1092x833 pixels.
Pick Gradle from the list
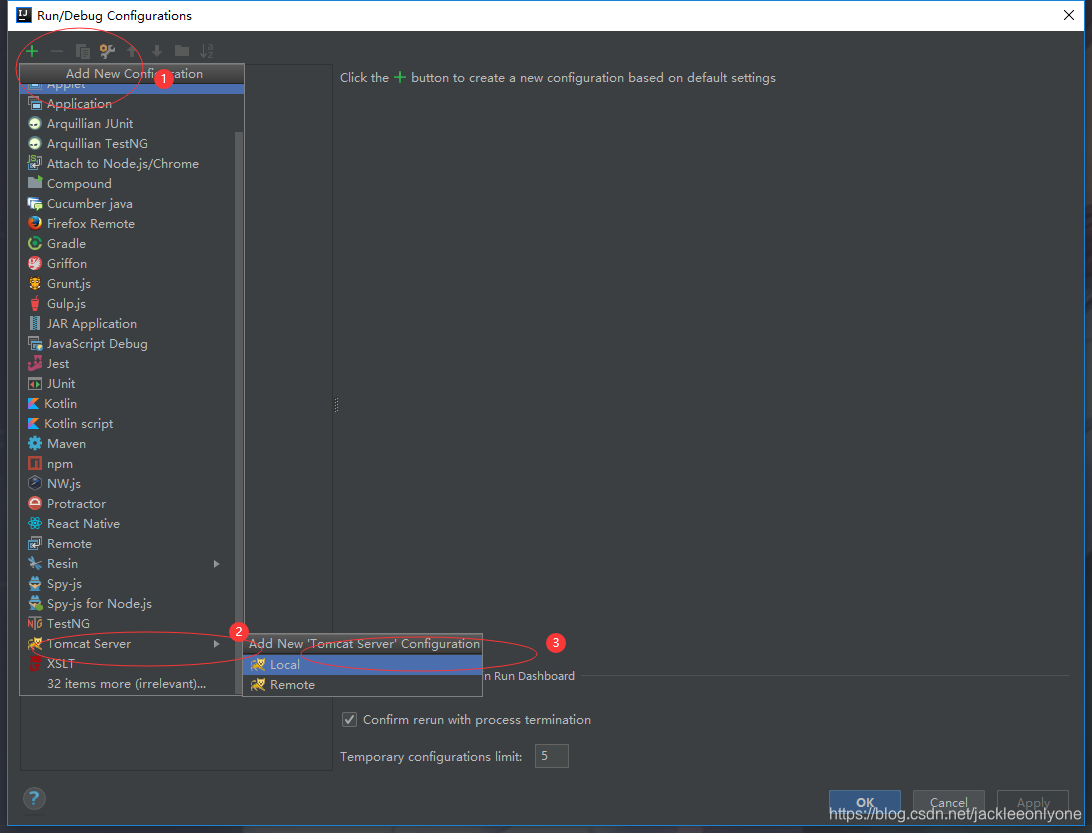click(x=128, y=244)
